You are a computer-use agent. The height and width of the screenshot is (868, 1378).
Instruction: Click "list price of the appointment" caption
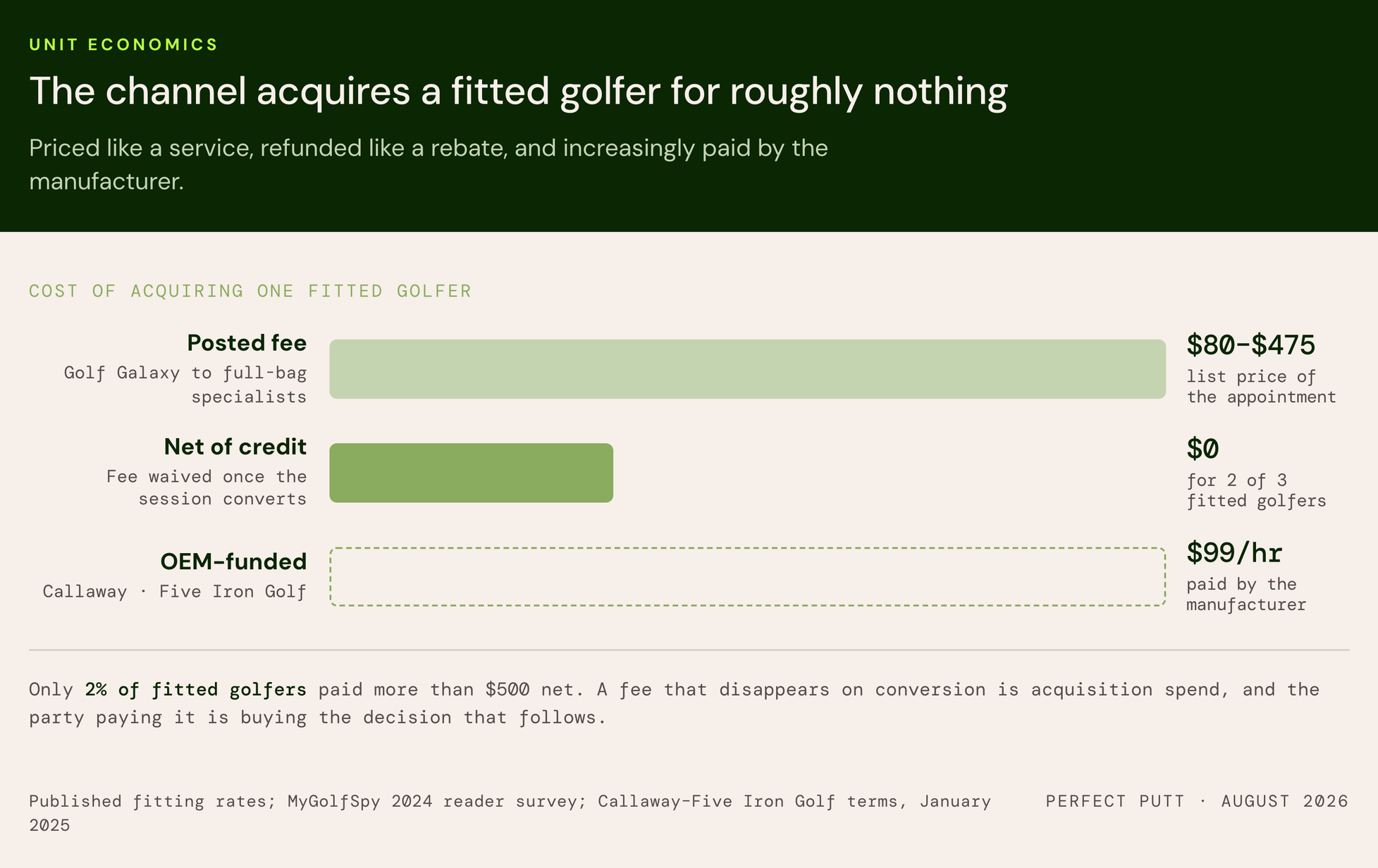pyautogui.click(x=1261, y=387)
